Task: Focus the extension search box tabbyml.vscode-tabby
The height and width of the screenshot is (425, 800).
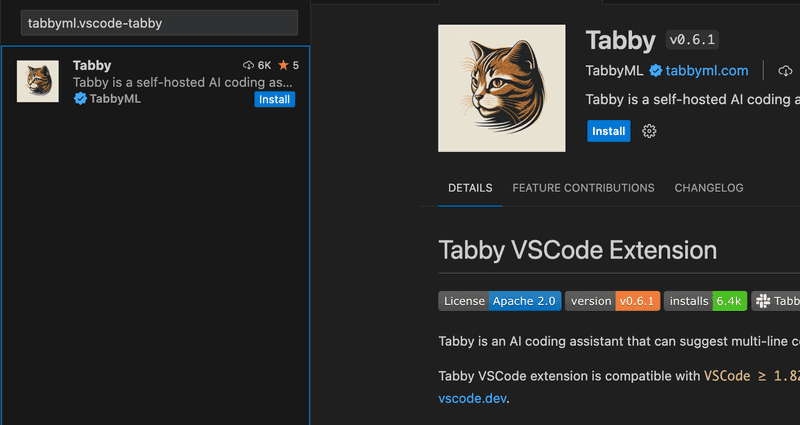Action: pos(159,23)
